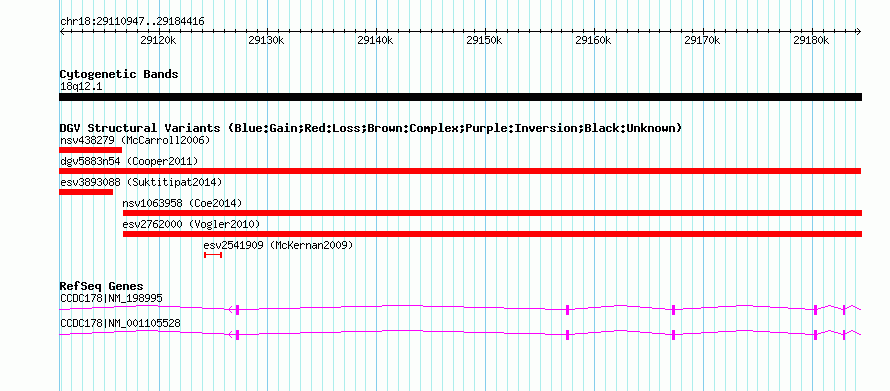Click NM_001105528 exon just before 29170k

673,334
